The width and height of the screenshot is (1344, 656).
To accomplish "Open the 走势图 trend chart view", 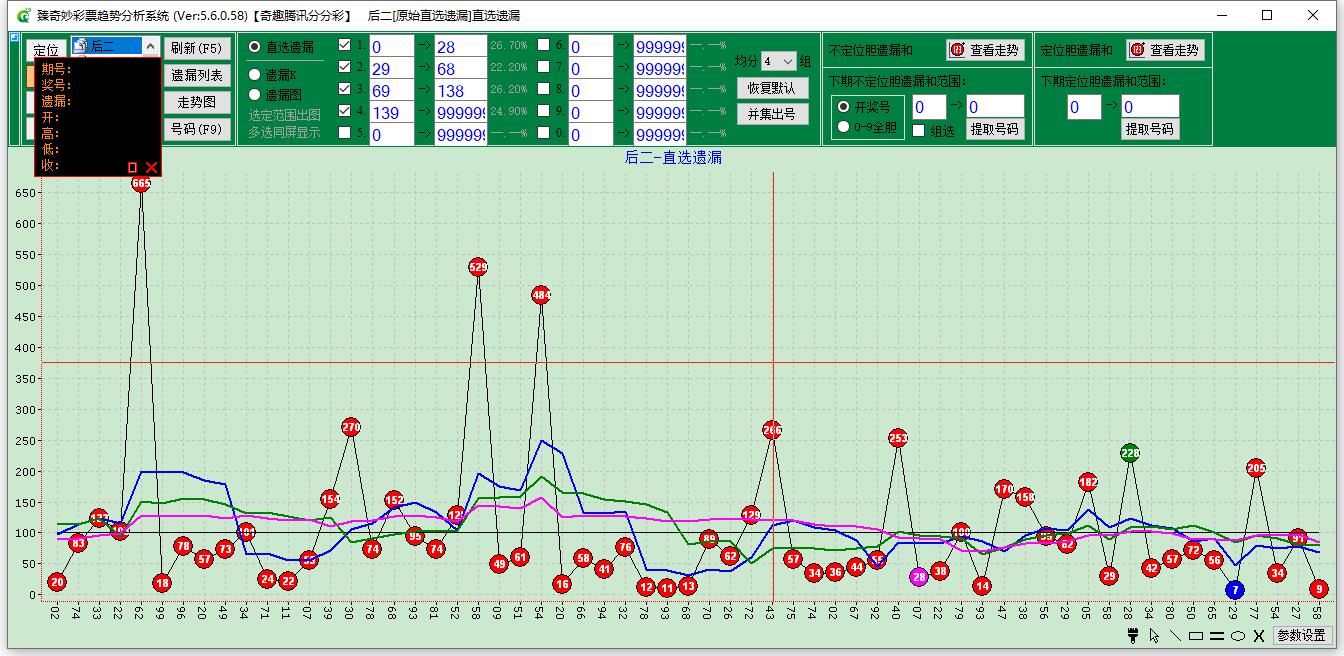I will point(197,102).
